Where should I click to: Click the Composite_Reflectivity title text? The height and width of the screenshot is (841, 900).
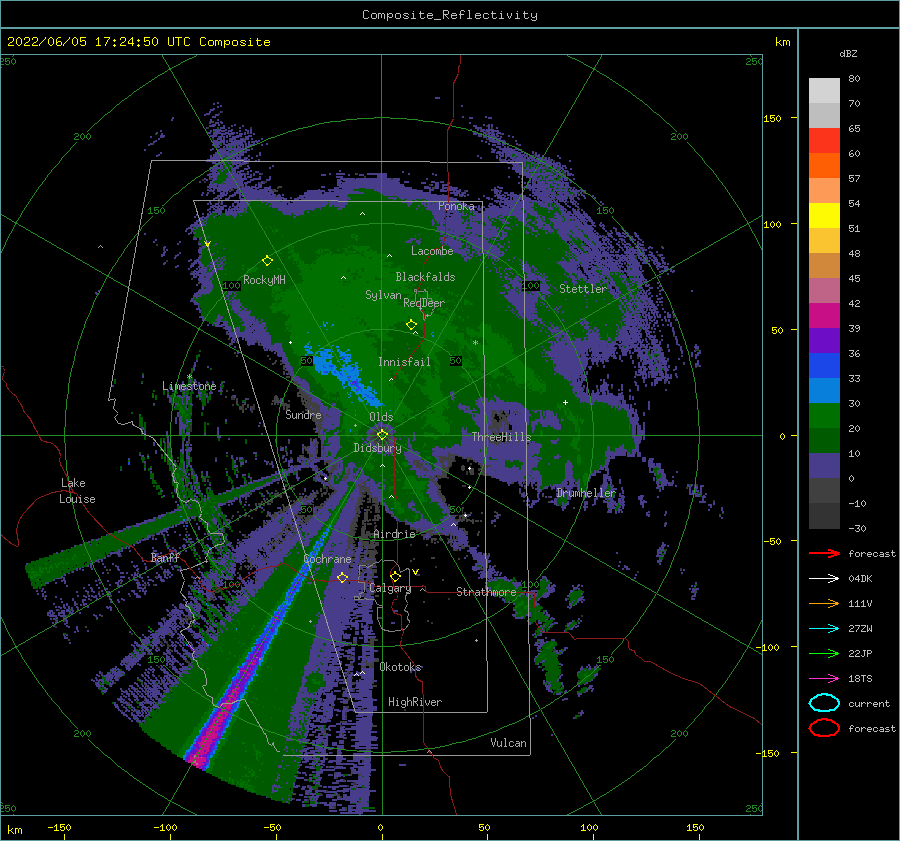click(x=450, y=15)
